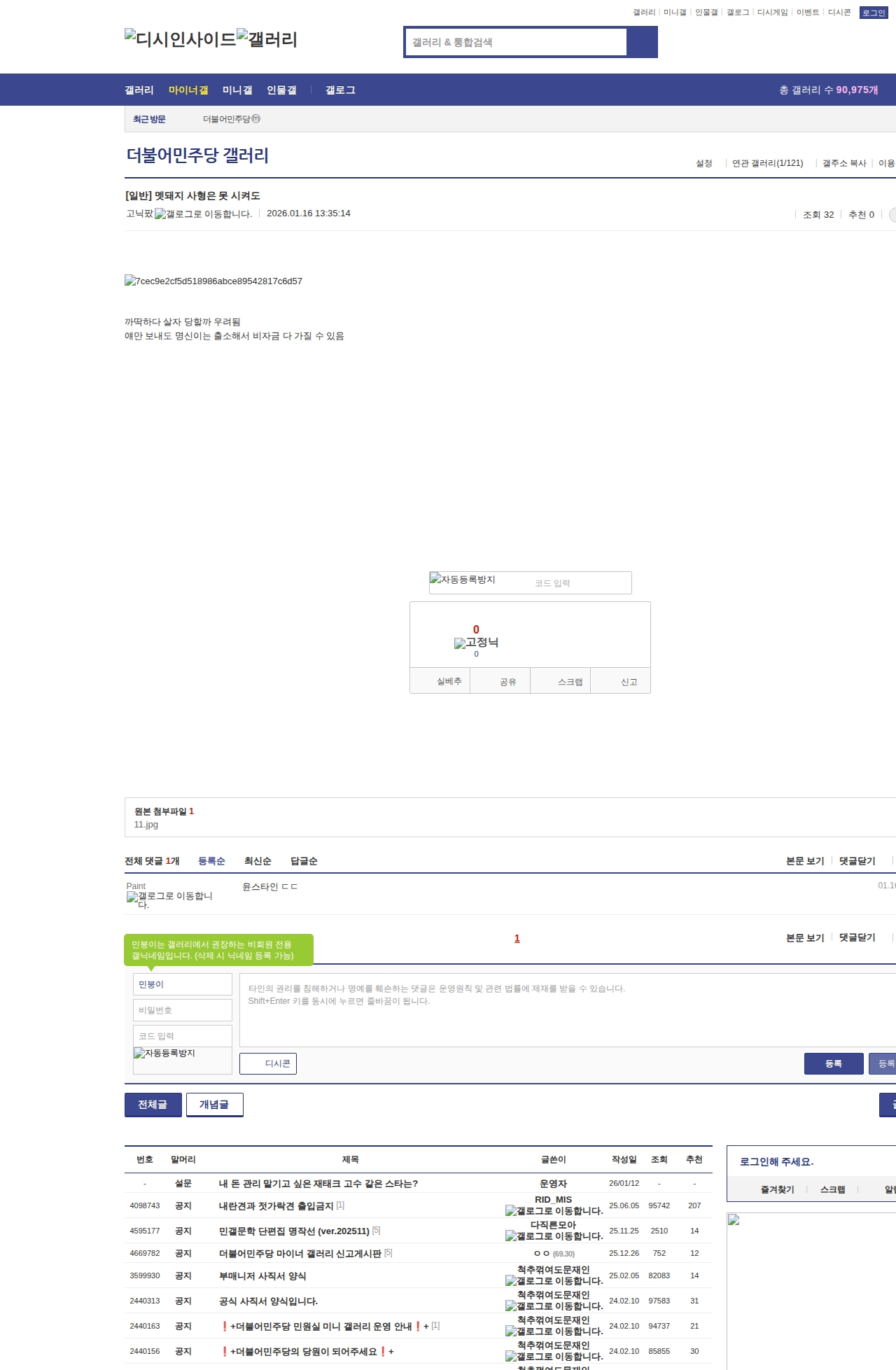Focus the 민붕이 nickname field
Viewport: 896px width, 1370px height.
[x=183, y=984]
